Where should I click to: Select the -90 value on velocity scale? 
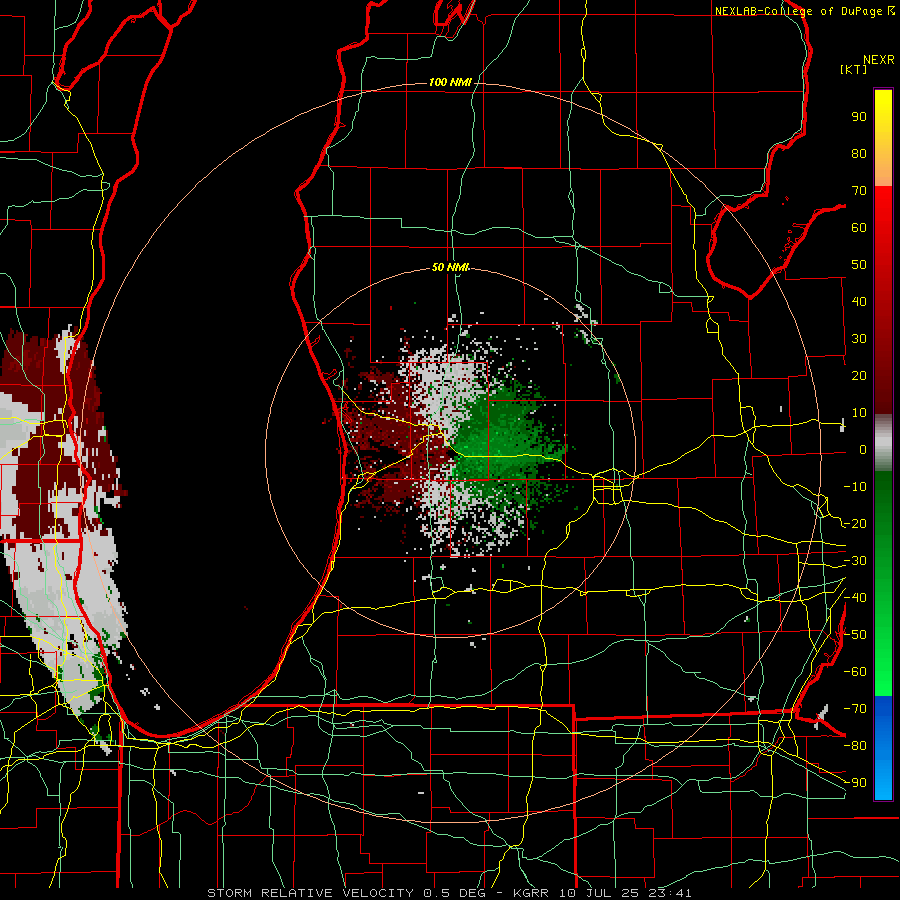(855, 782)
